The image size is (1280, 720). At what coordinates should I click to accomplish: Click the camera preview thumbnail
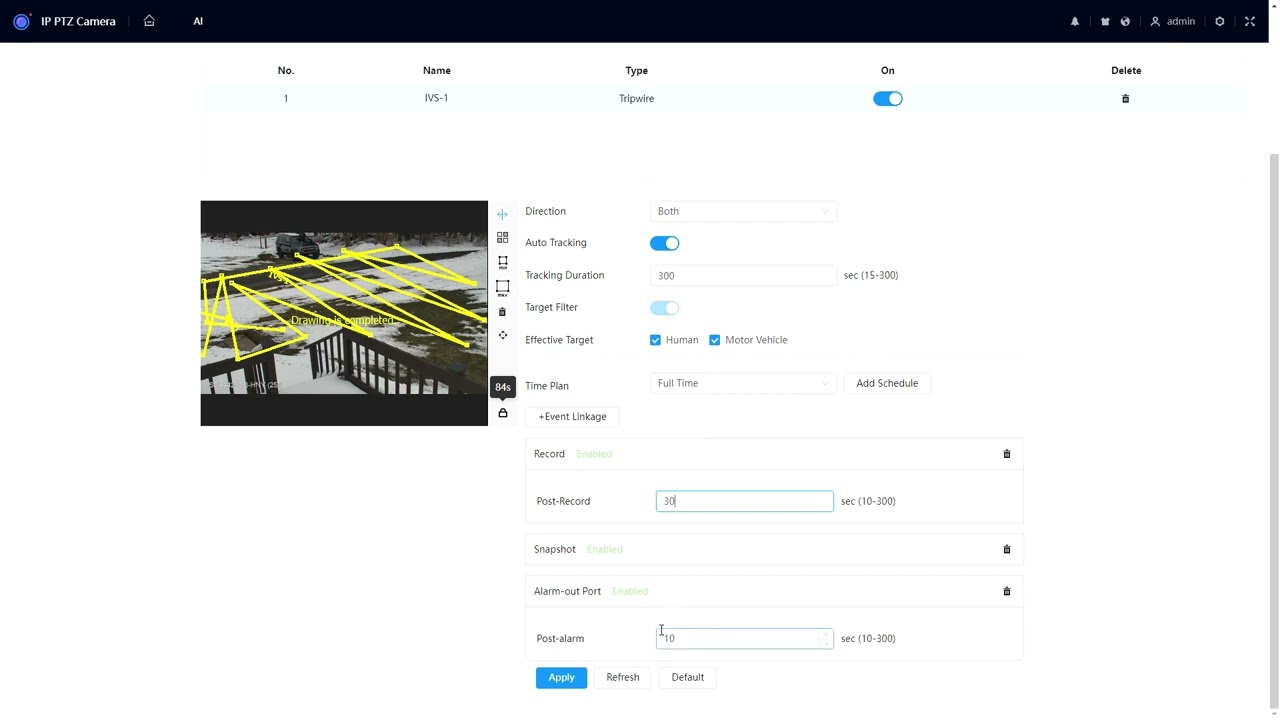pyautogui.click(x=344, y=313)
